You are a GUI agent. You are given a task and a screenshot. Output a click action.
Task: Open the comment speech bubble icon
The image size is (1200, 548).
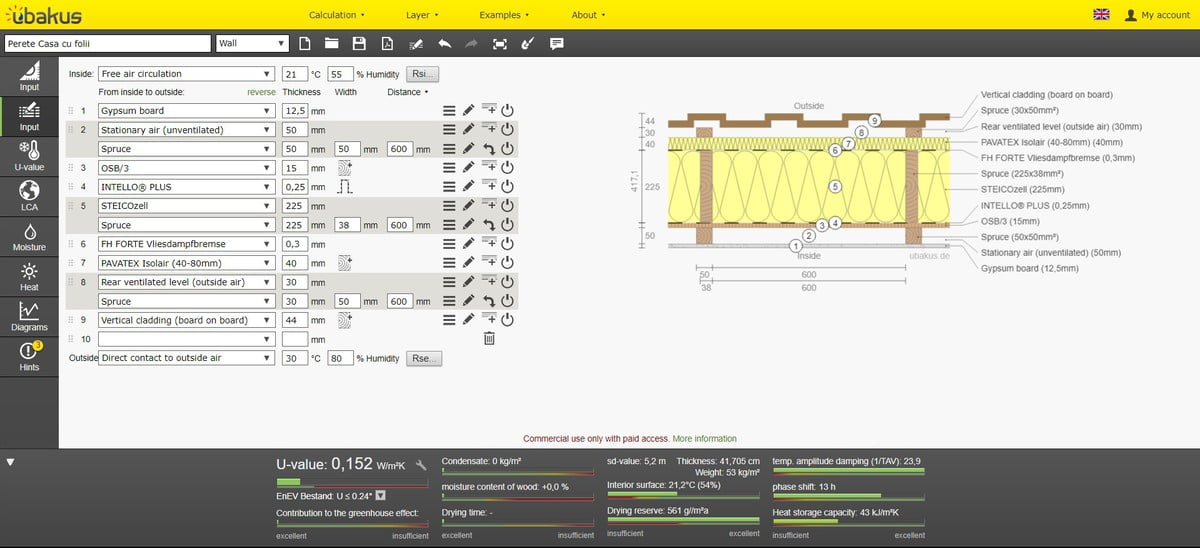[x=557, y=44]
